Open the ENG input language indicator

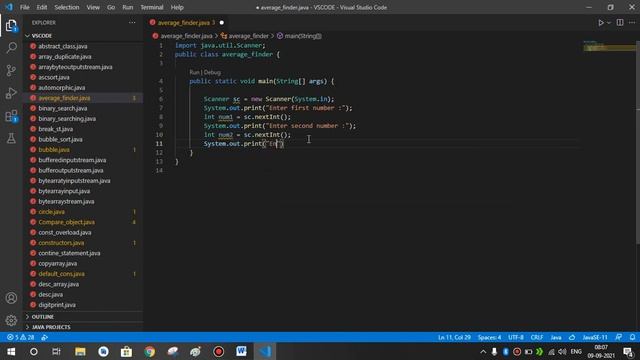[576, 351]
